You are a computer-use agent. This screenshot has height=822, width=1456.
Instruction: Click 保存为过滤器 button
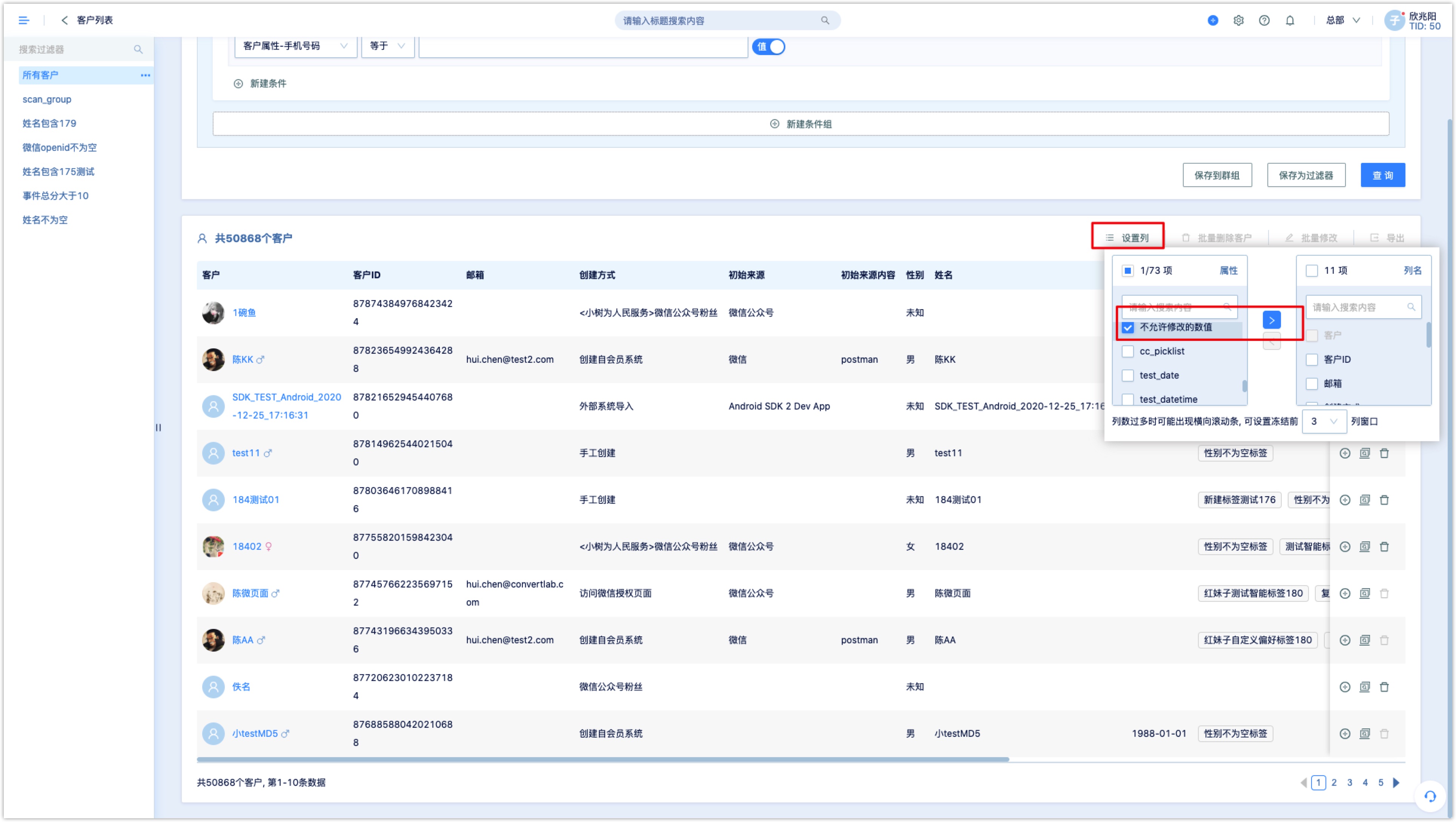pos(1305,175)
